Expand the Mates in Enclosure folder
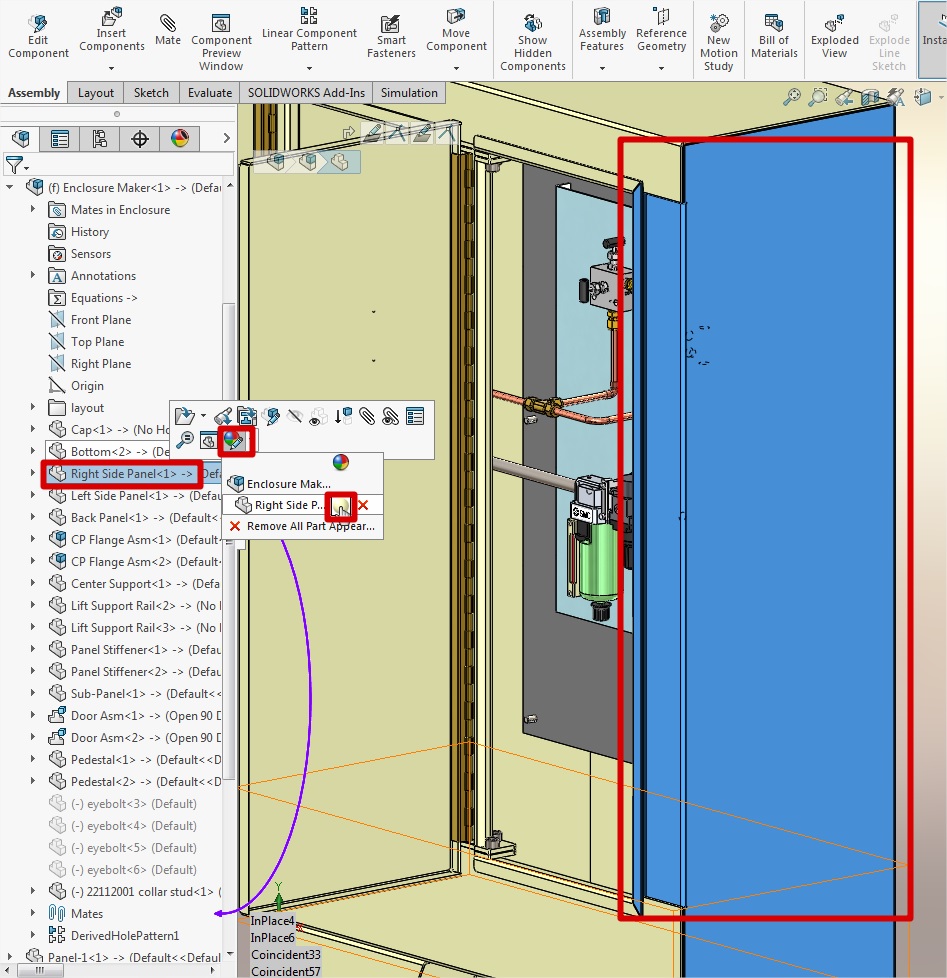This screenshot has width=947, height=978. coord(33,210)
